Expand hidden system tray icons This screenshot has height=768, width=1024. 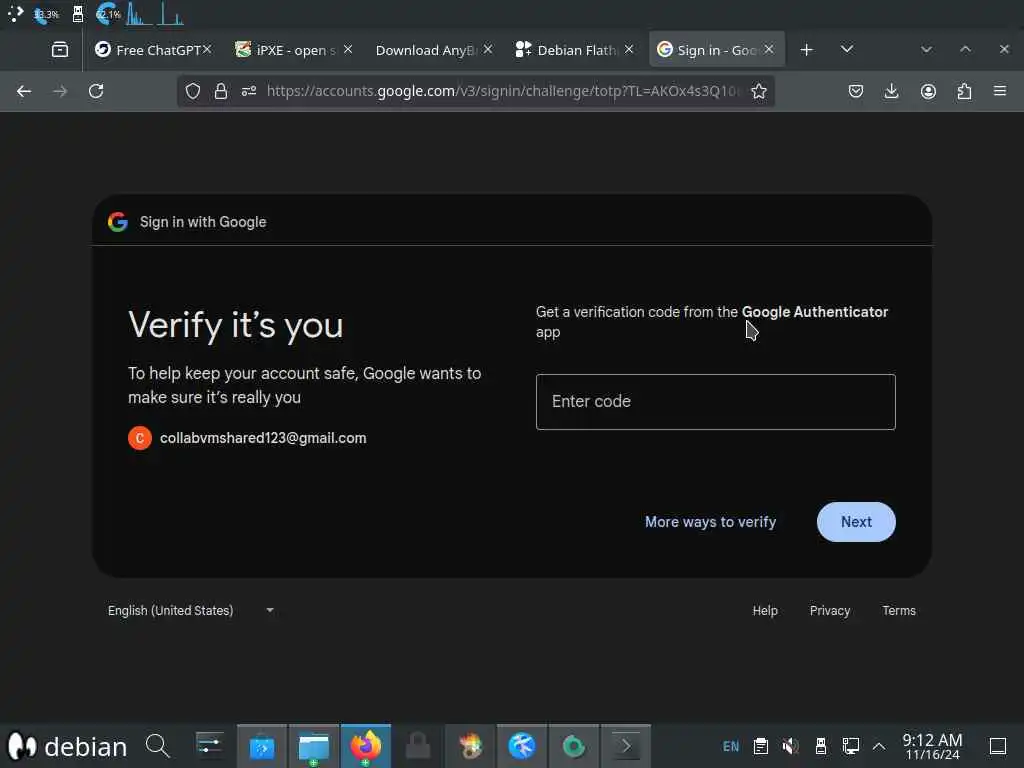[x=879, y=746]
